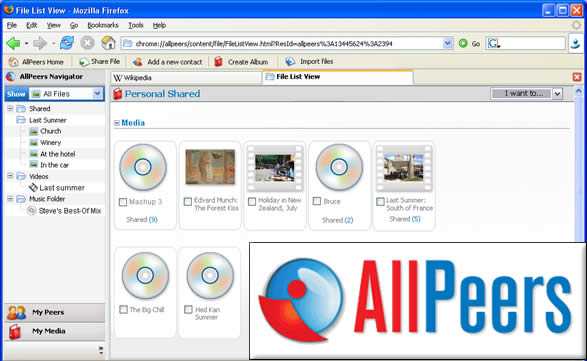Check the Mashup 3 checkbox
The height and width of the screenshot is (361, 587).
click(x=123, y=202)
